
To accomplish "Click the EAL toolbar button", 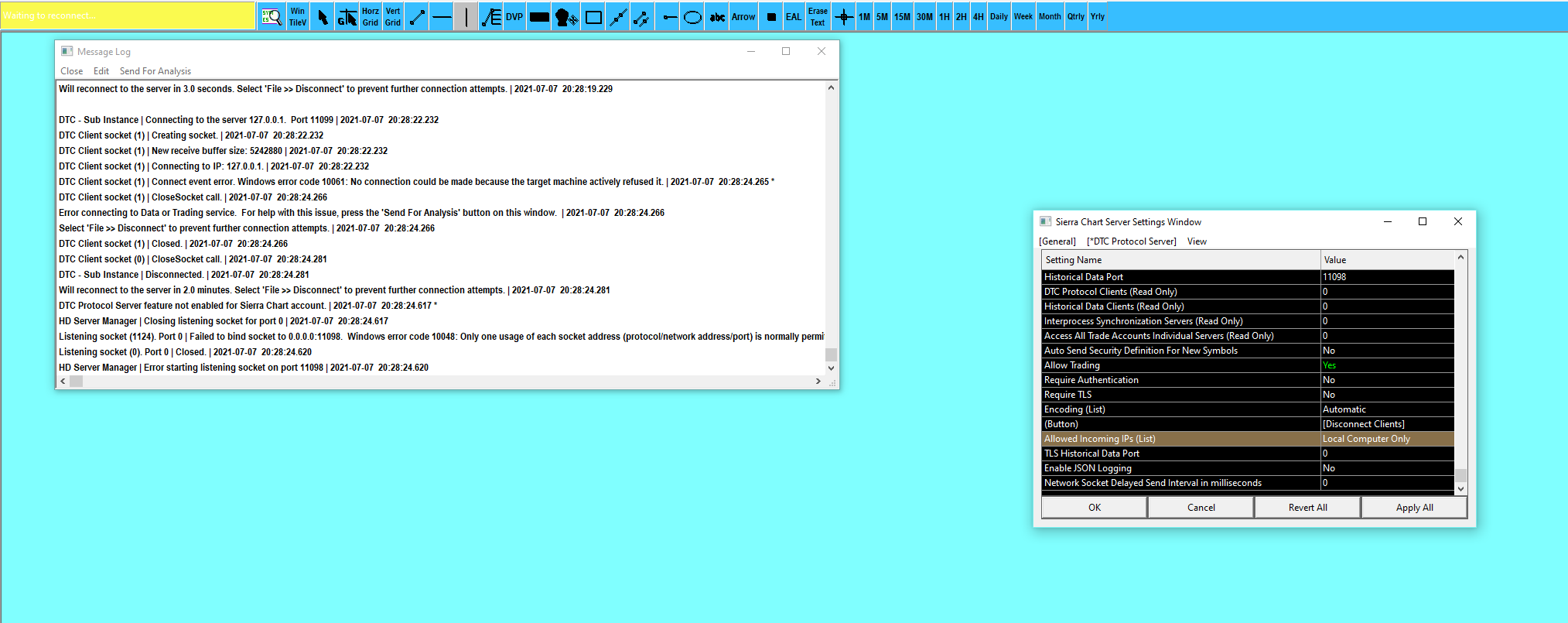I will point(794,16).
